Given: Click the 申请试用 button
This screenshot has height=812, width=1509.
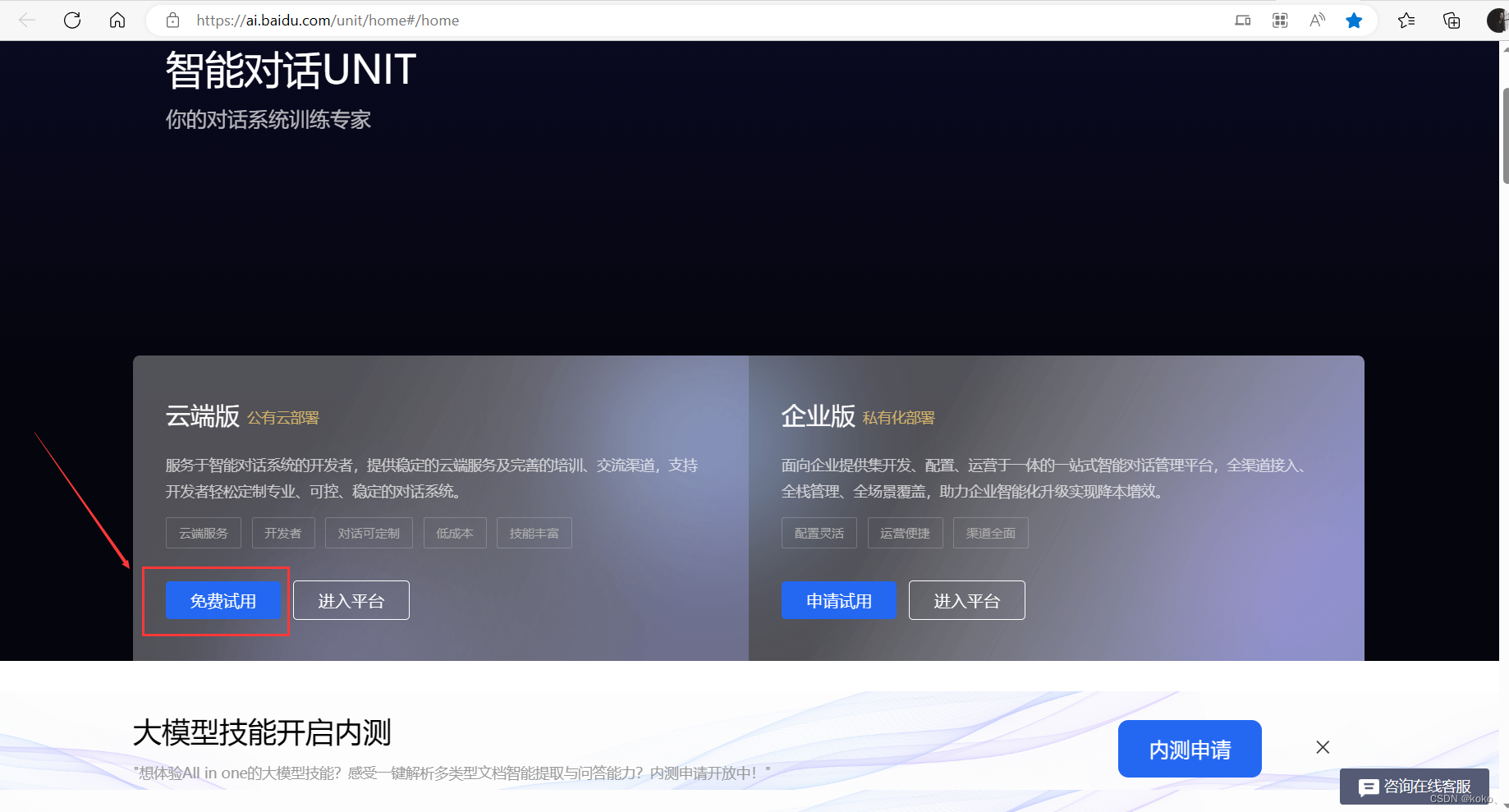Looking at the screenshot, I should [x=839, y=600].
